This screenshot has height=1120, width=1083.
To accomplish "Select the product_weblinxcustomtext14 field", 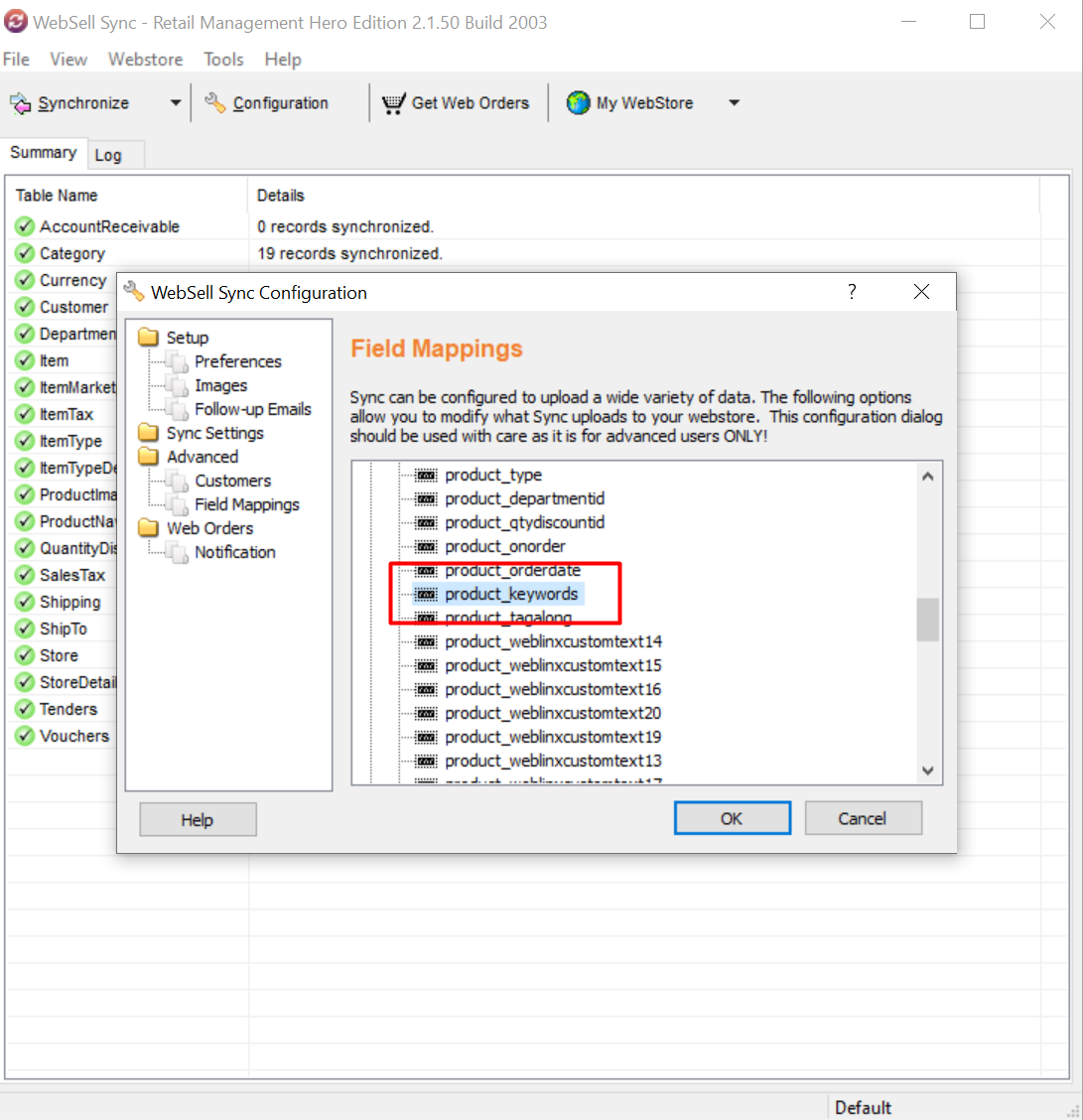I will [553, 642].
